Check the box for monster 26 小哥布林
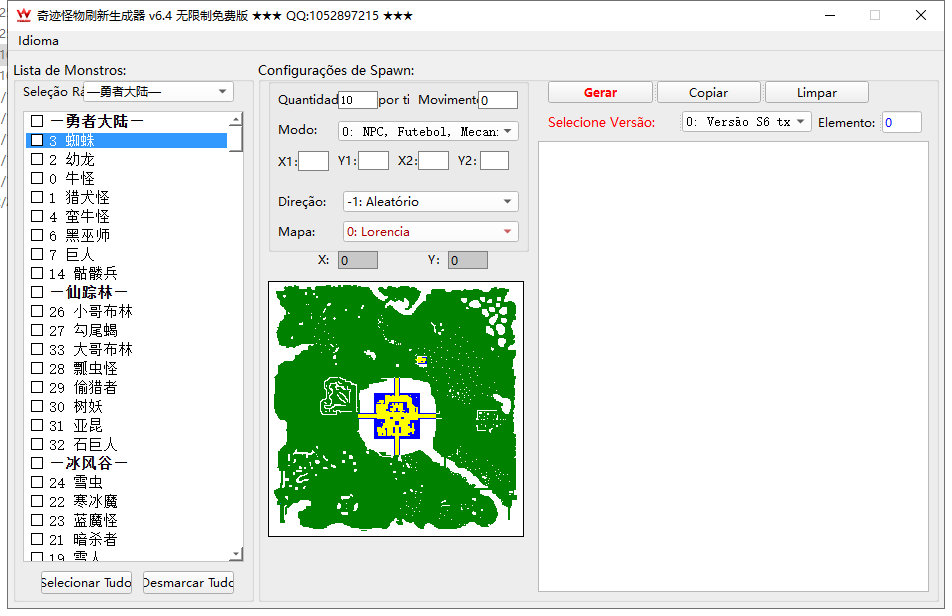The width and height of the screenshot is (952, 616). click(37, 311)
